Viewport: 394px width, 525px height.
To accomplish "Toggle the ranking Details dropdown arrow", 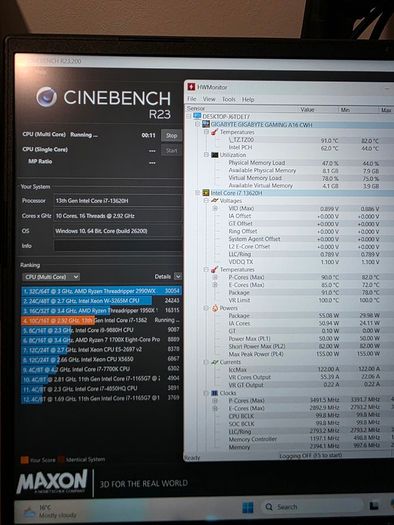I will pos(178,277).
